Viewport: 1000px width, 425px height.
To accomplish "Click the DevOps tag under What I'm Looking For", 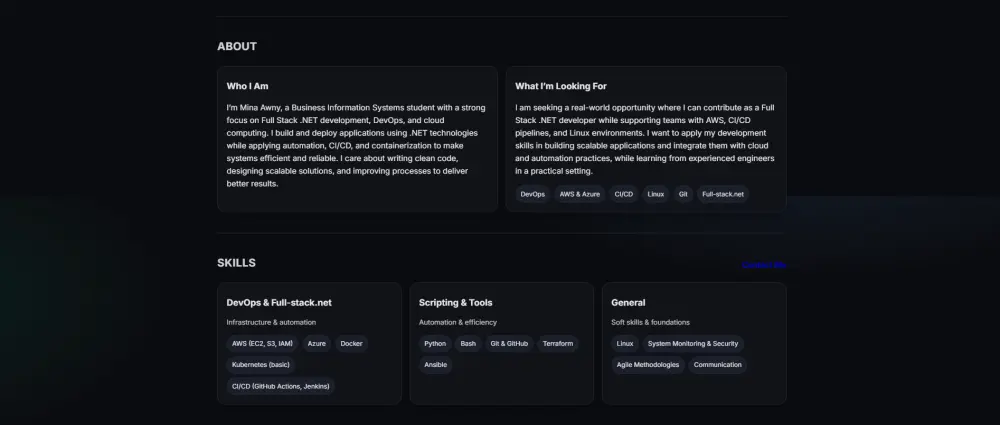I will [533, 194].
